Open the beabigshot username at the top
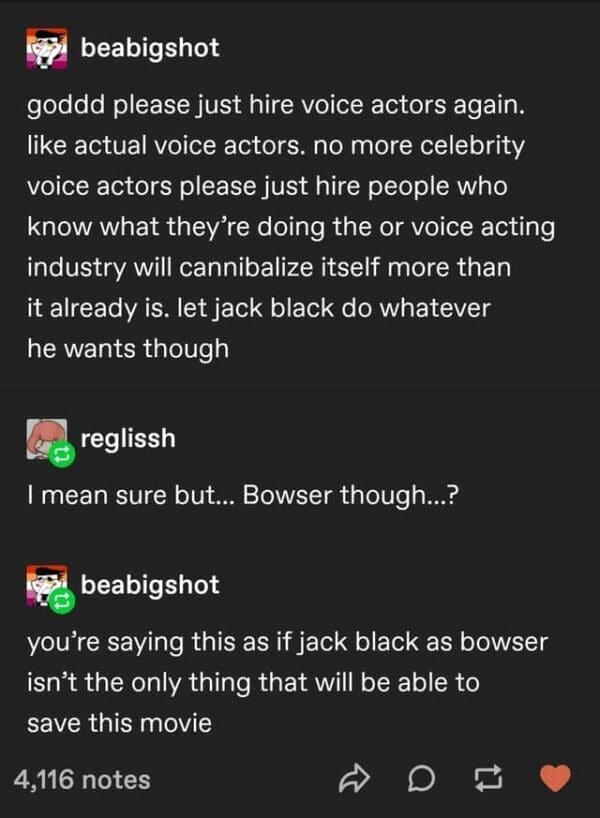The width and height of the screenshot is (600, 818). [150, 48]
